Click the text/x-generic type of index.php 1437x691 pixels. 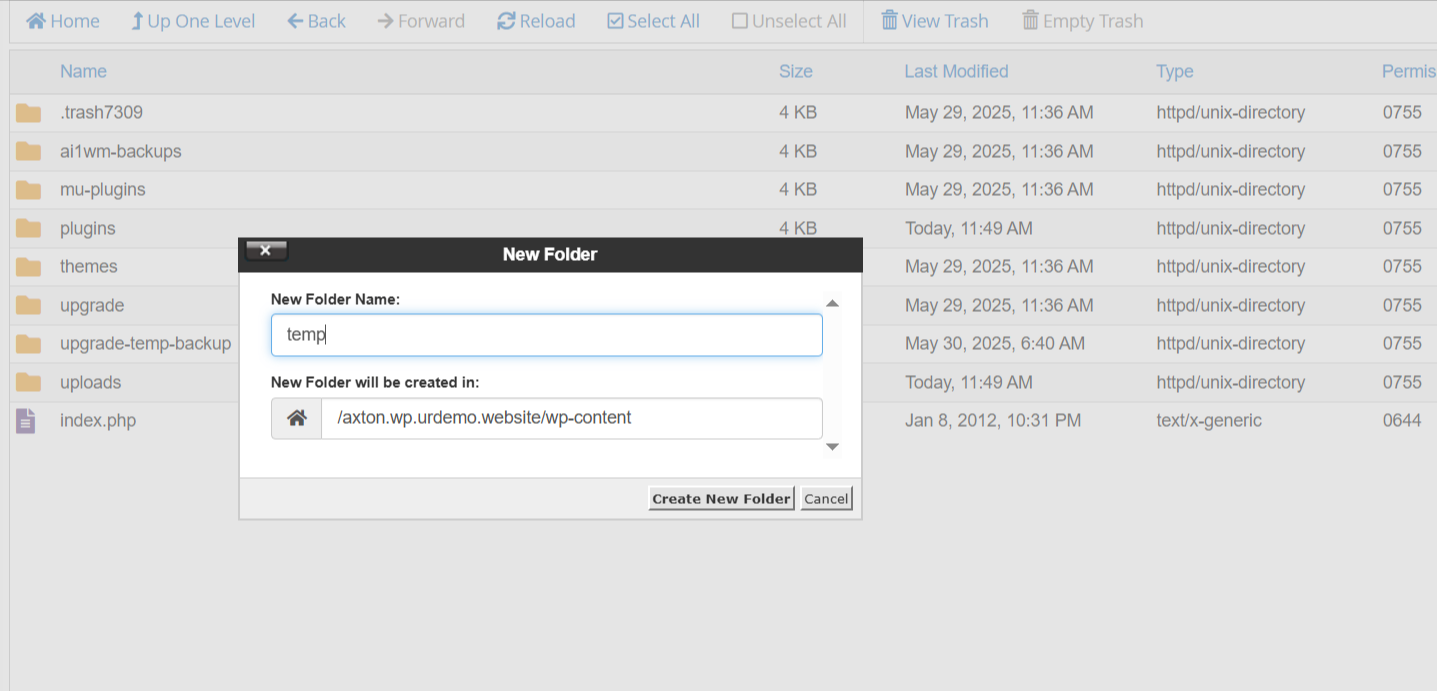click(1209, 420)
